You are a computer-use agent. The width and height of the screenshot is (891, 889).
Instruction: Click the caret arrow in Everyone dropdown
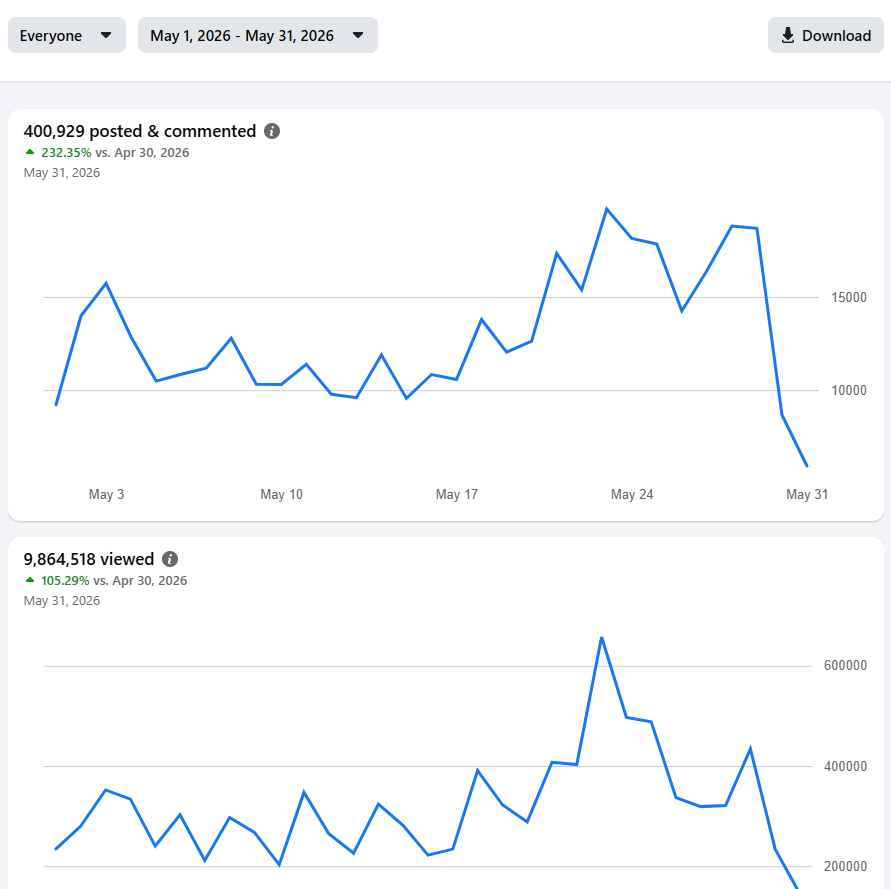point(106,35)
